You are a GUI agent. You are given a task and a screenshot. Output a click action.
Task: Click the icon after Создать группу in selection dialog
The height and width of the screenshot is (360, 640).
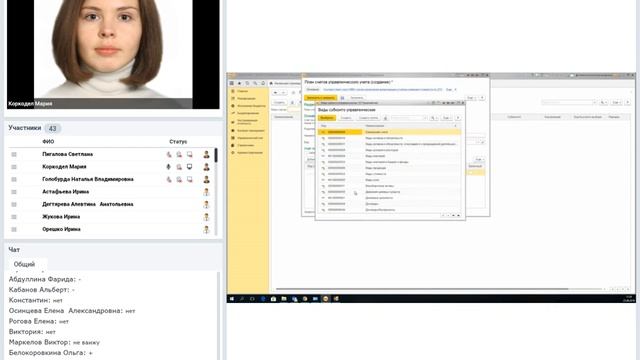385,118
